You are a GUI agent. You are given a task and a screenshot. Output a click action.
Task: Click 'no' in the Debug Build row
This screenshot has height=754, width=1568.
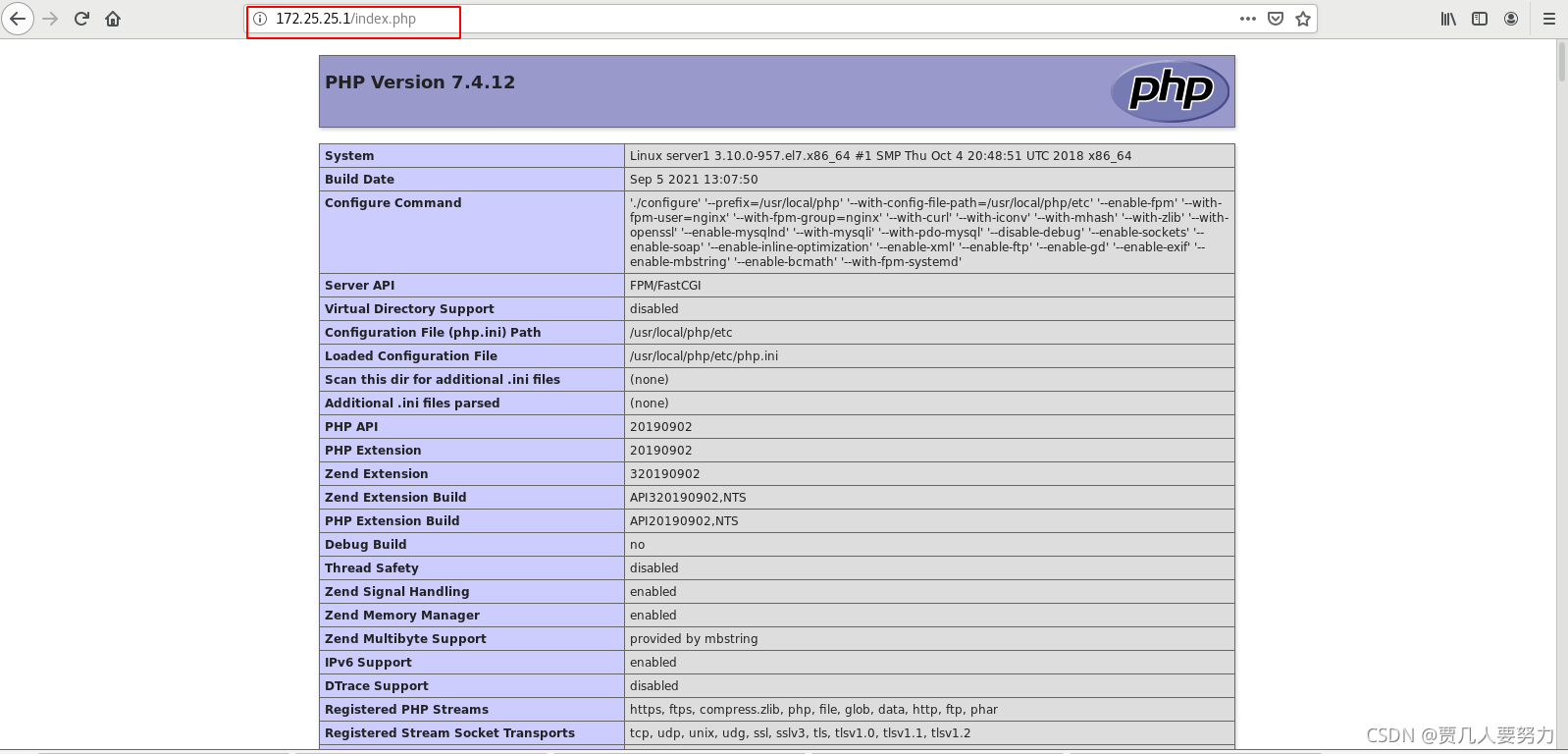638,545
